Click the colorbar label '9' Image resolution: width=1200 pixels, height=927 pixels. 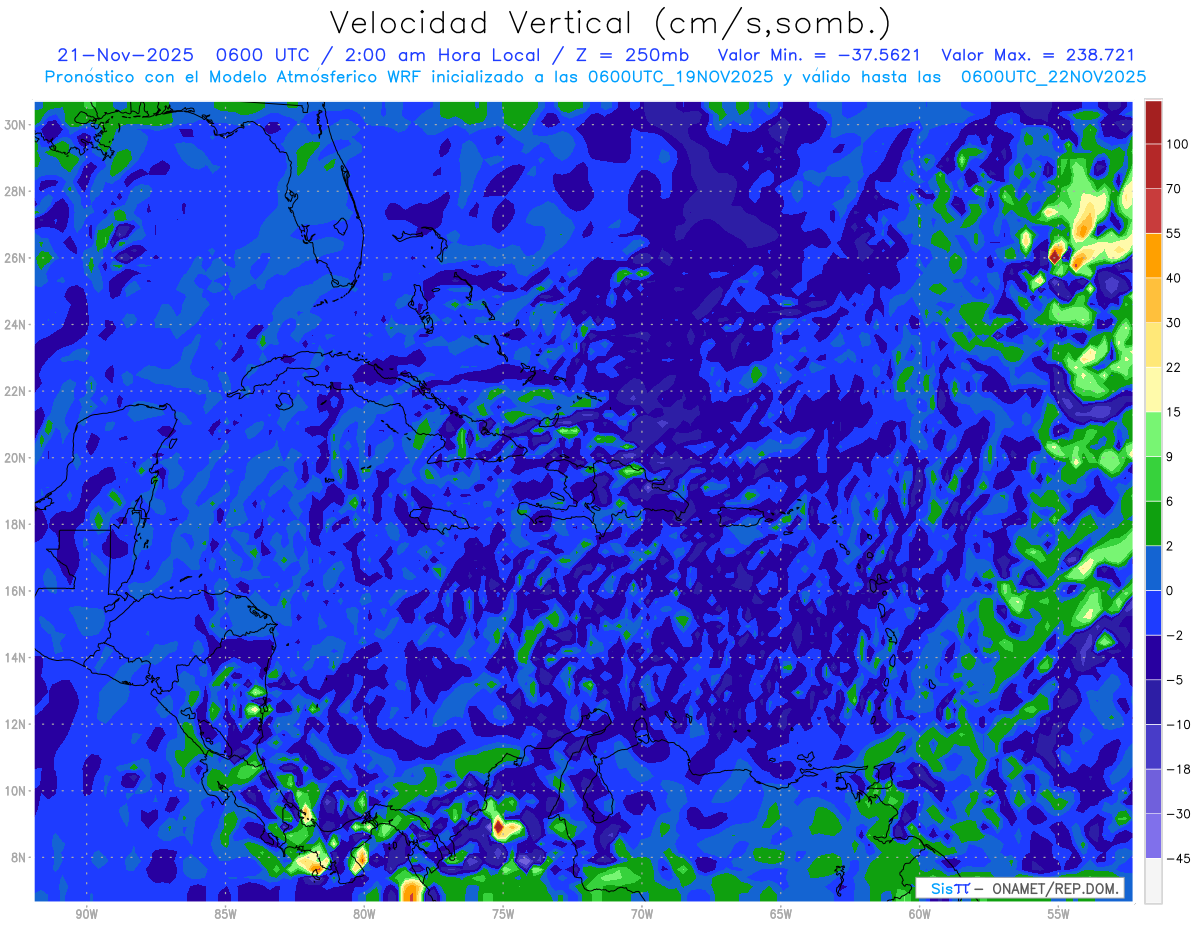(1170, 456)
